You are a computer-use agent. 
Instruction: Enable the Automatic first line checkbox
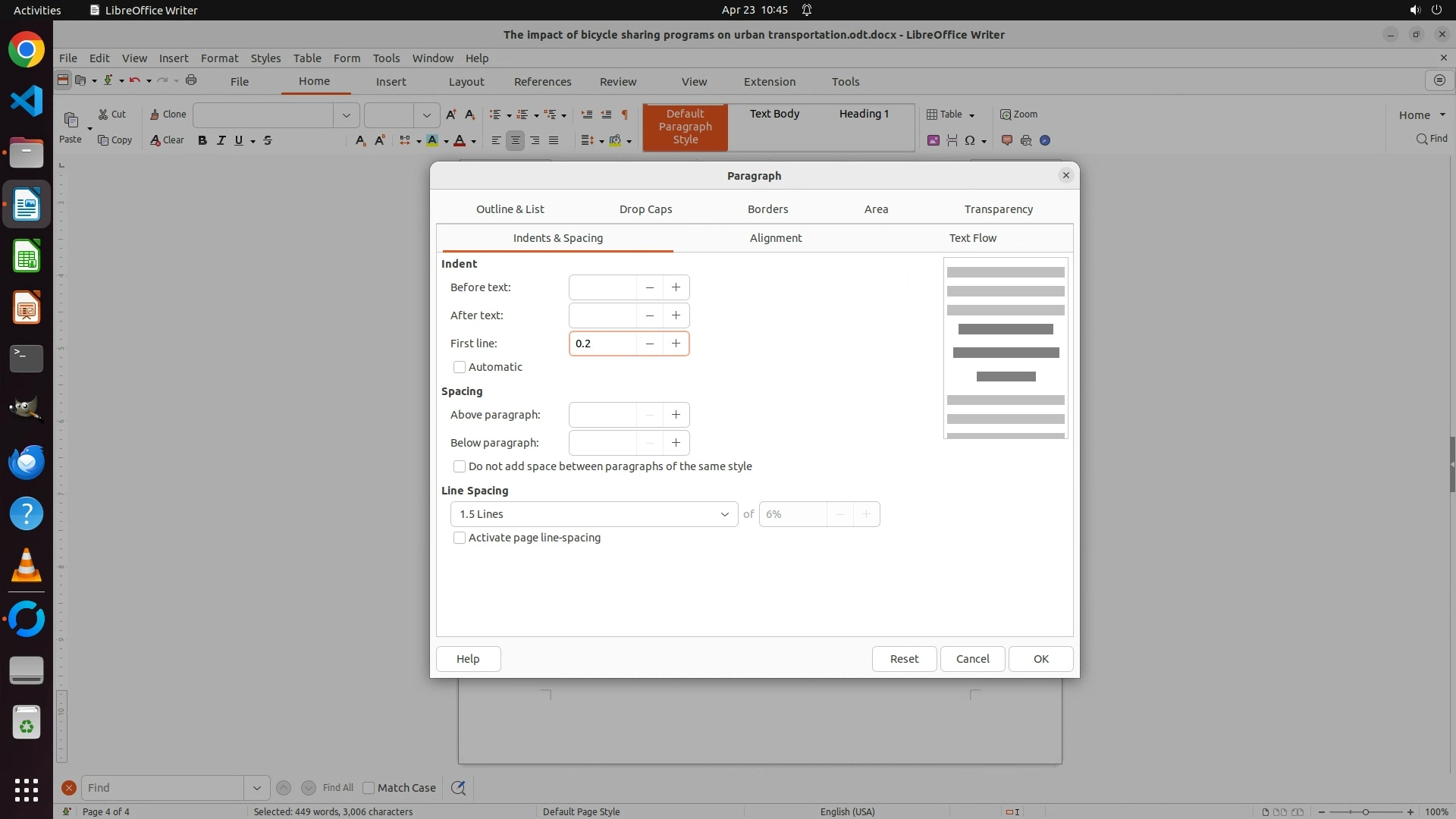coord(460,367)
